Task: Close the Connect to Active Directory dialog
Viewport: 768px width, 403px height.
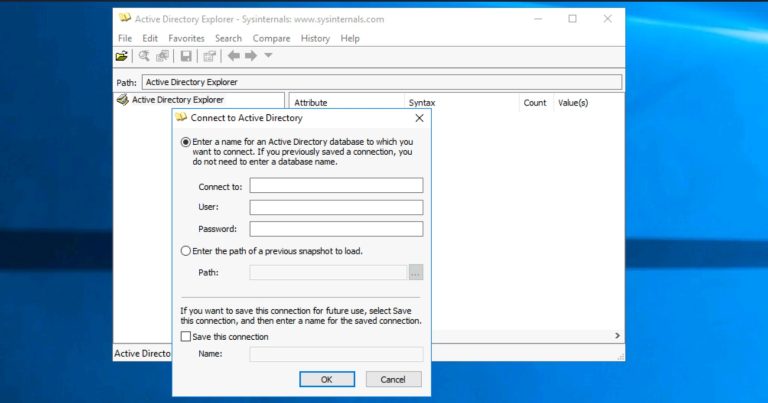Action: pos(419,117)
